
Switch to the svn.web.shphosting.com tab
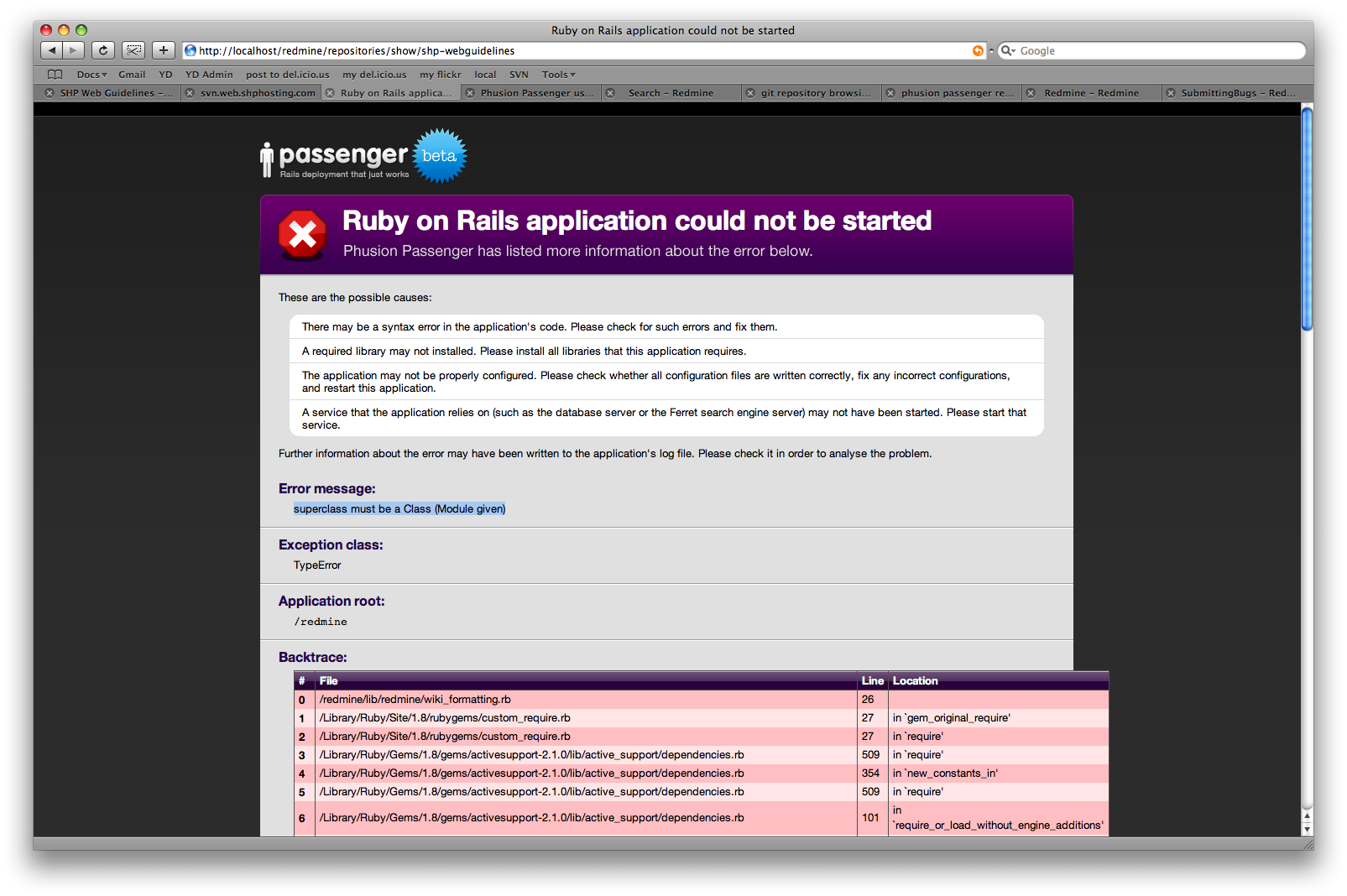coord(258,93)
